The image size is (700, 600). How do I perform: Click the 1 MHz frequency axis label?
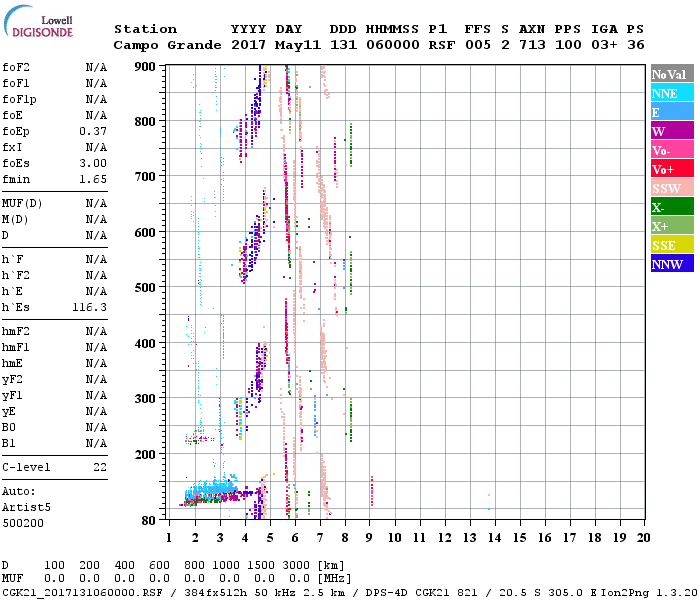pos(169,538)
